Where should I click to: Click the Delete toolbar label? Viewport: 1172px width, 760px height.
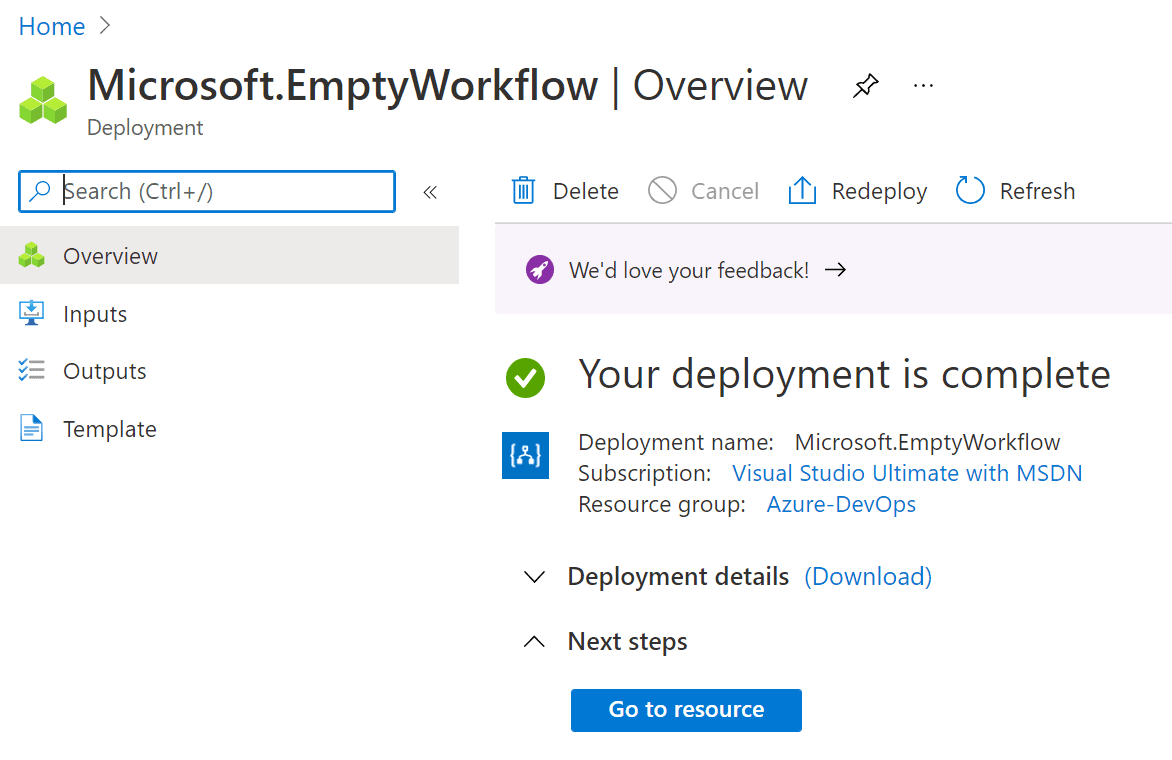click(586, 191)
